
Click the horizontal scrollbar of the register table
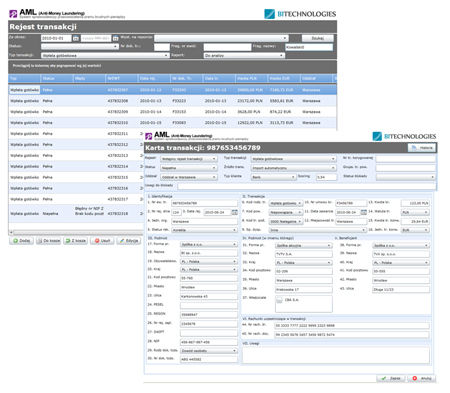click(x=77, y=232)
